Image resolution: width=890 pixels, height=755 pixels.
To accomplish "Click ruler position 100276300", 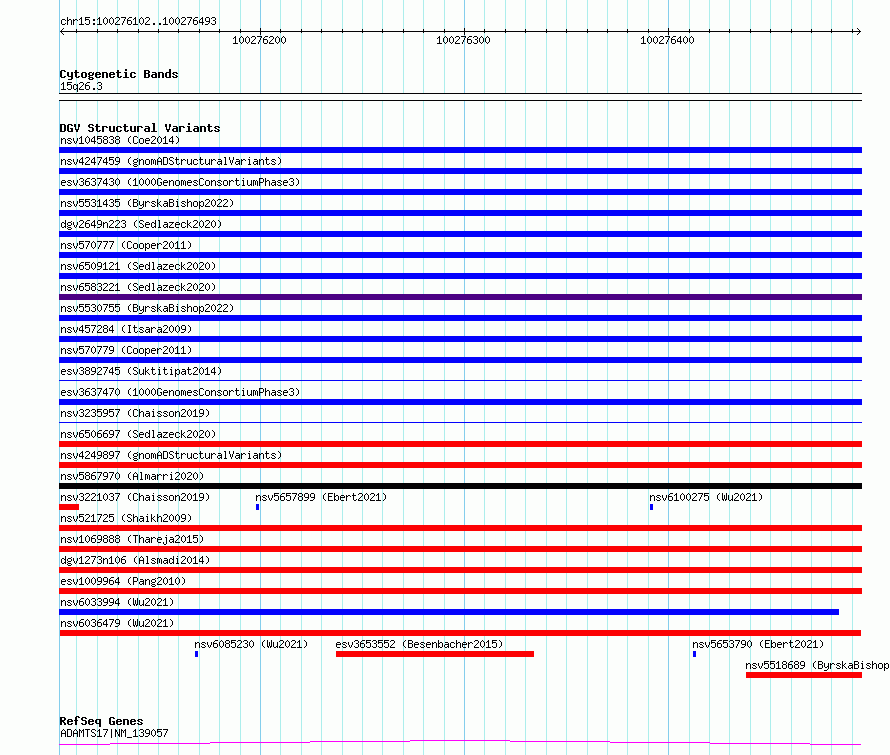I will [x=463, y=40].
